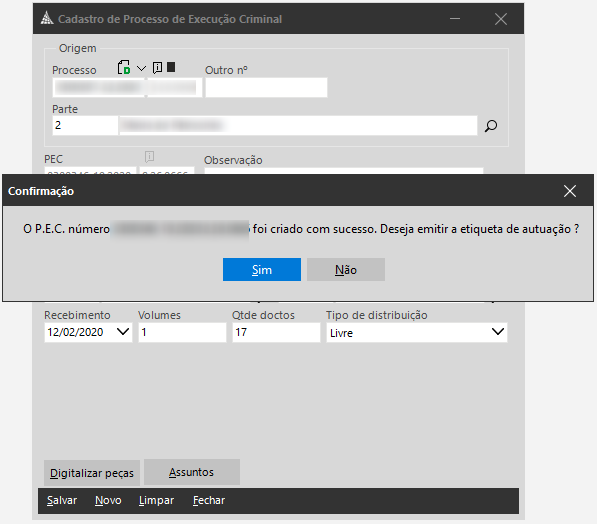
Task: Open the Assuntos button
Action: [x=192, y=472]
